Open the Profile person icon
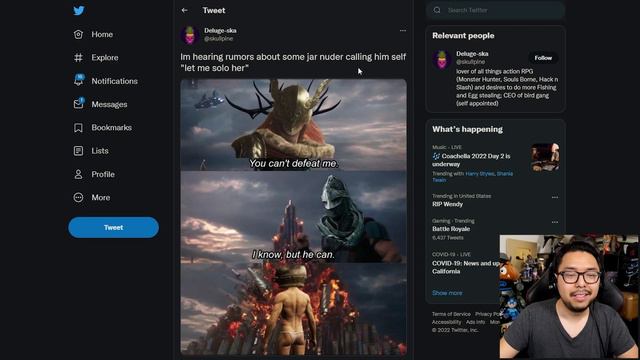This screenshot has height=360, width=640. coord(78,174)
